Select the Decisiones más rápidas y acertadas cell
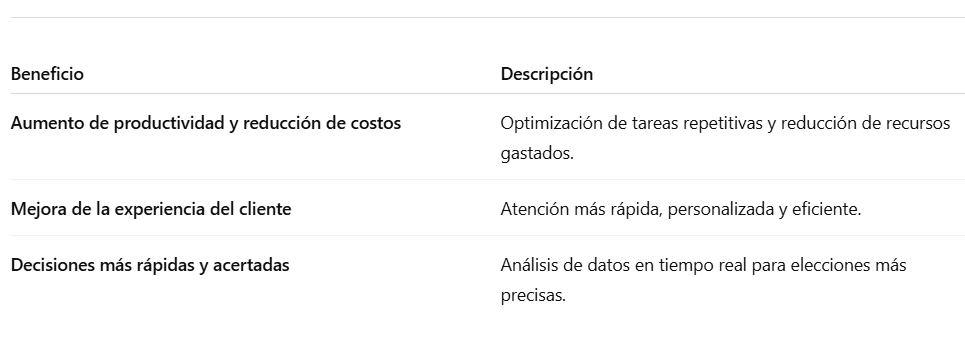 (x=150, y=265)
